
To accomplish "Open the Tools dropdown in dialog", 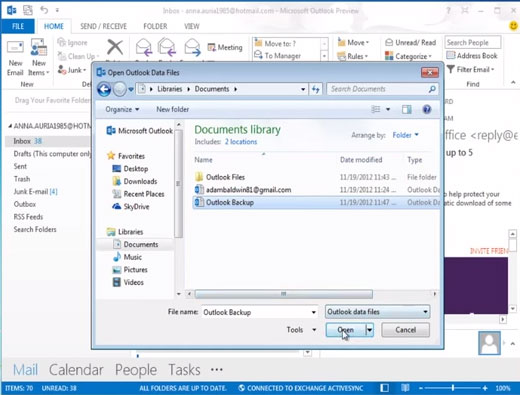I will (301, 330).
